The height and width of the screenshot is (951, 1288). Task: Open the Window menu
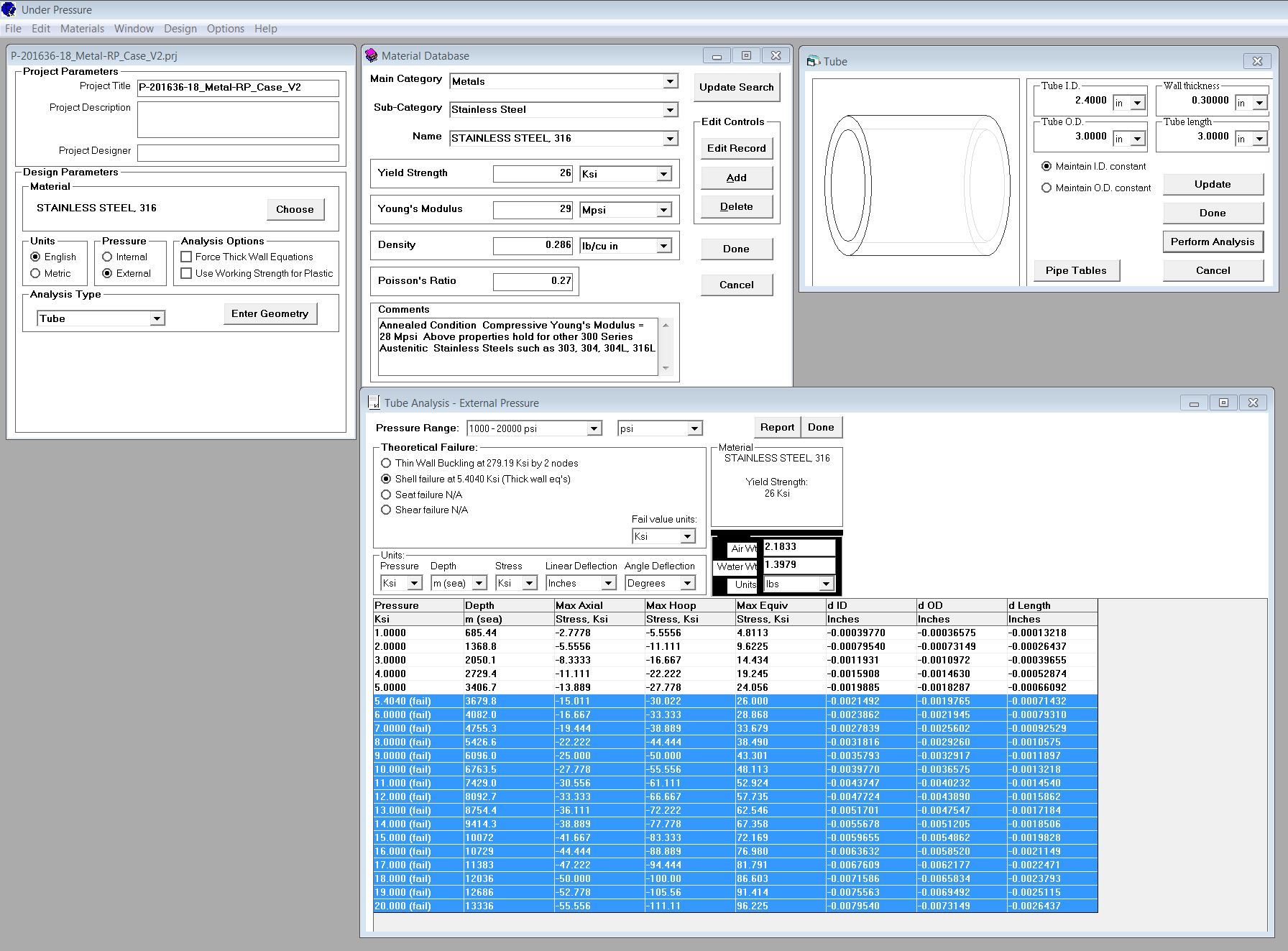pos(134,29)
